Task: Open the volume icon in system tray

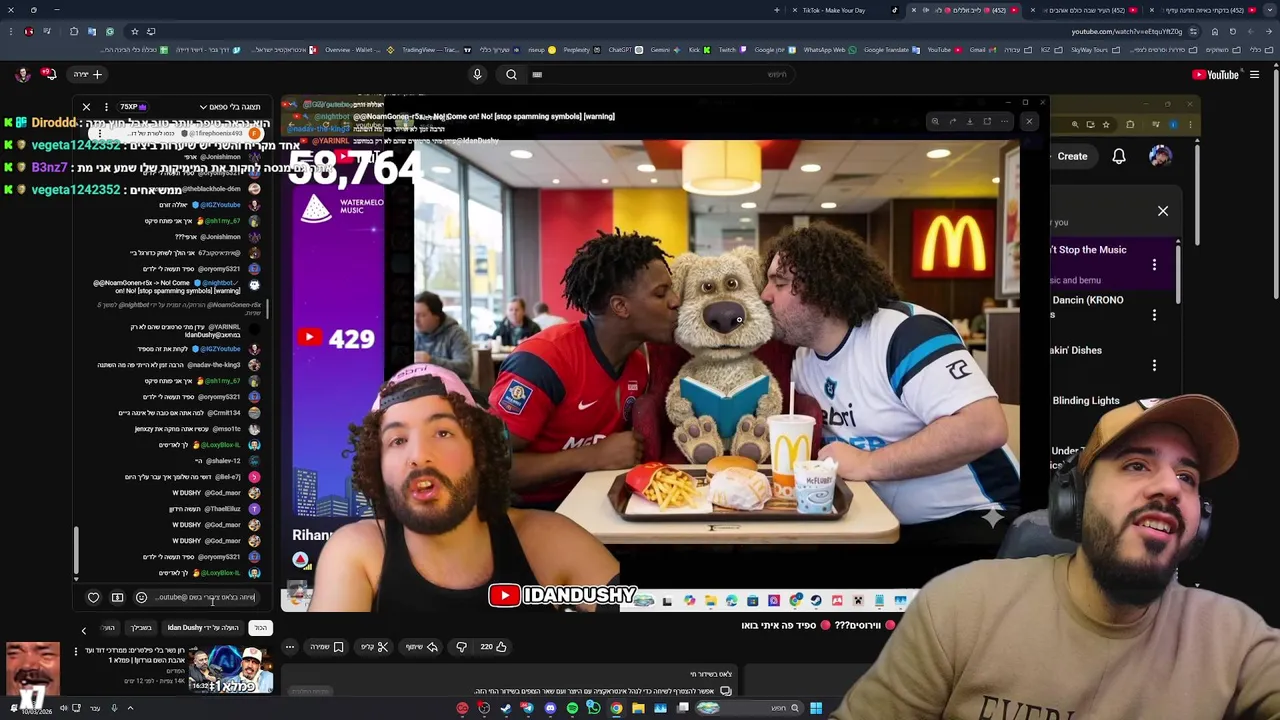Action: (62, 708)
